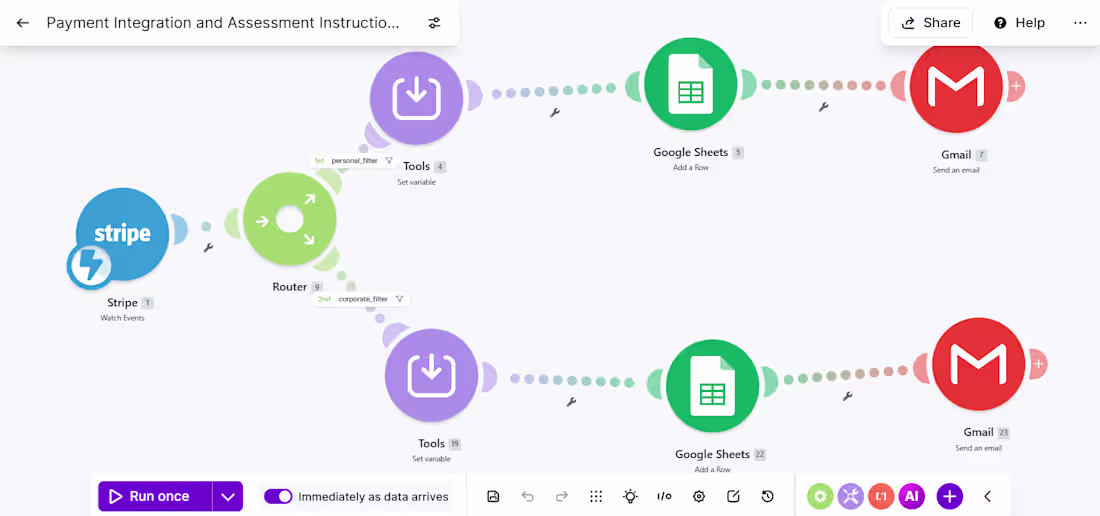
Task: Add a module after Gmail 7 plus
Action: pyautogui.click(x=1015, y=86)
